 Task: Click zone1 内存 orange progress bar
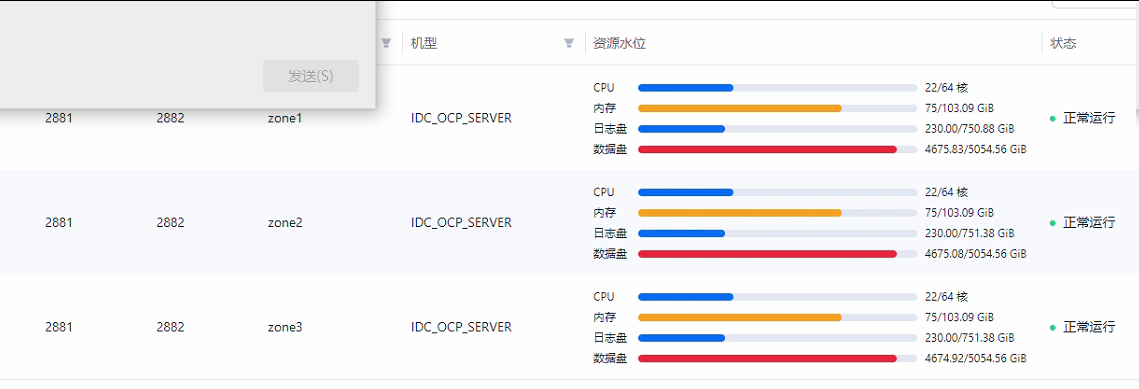click(777, 108)
